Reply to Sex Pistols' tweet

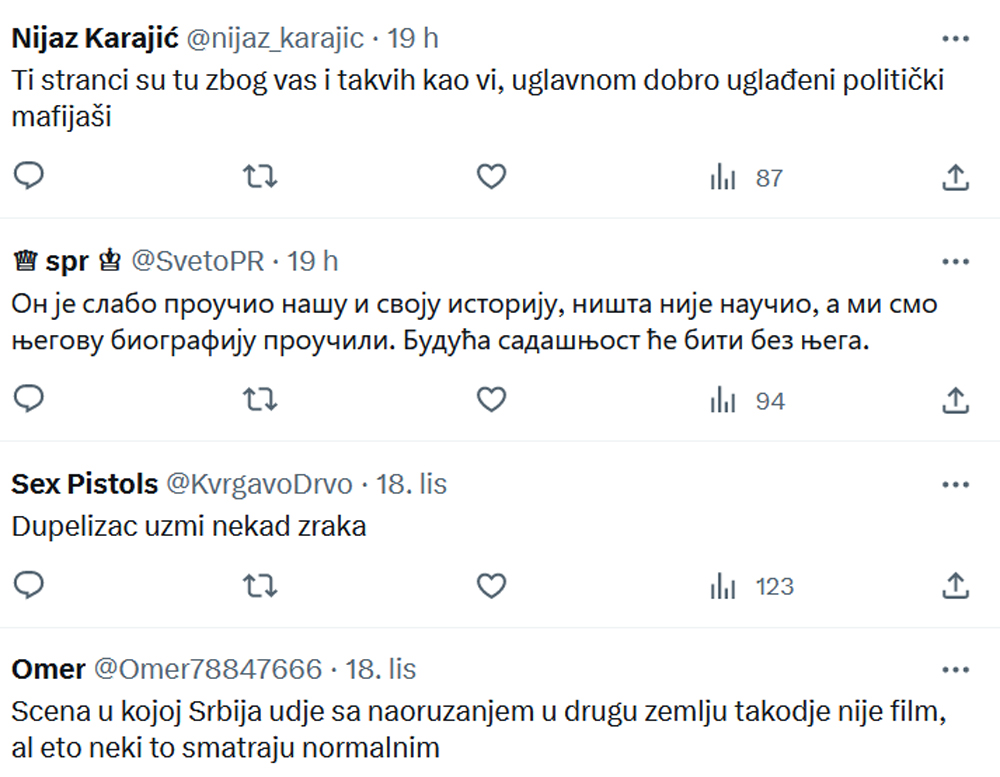[x=29, y=585]
